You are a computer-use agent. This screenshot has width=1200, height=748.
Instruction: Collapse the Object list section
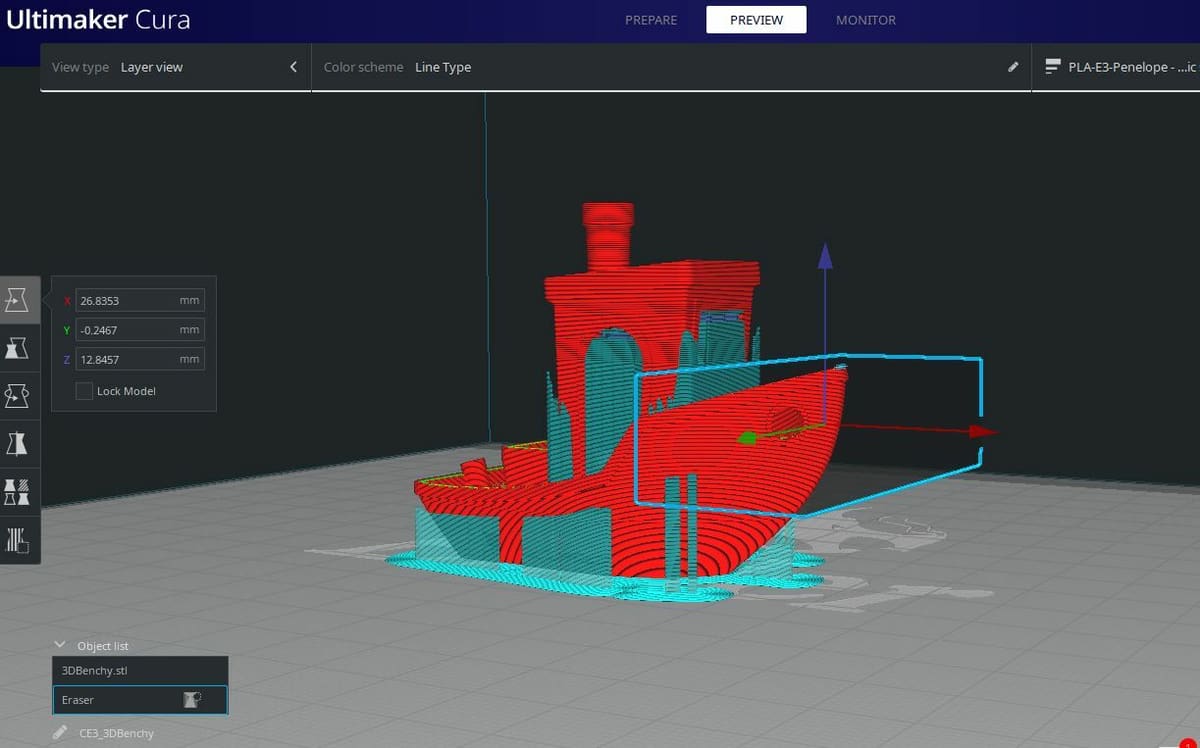pyautogui.click(x=60, y=645)
